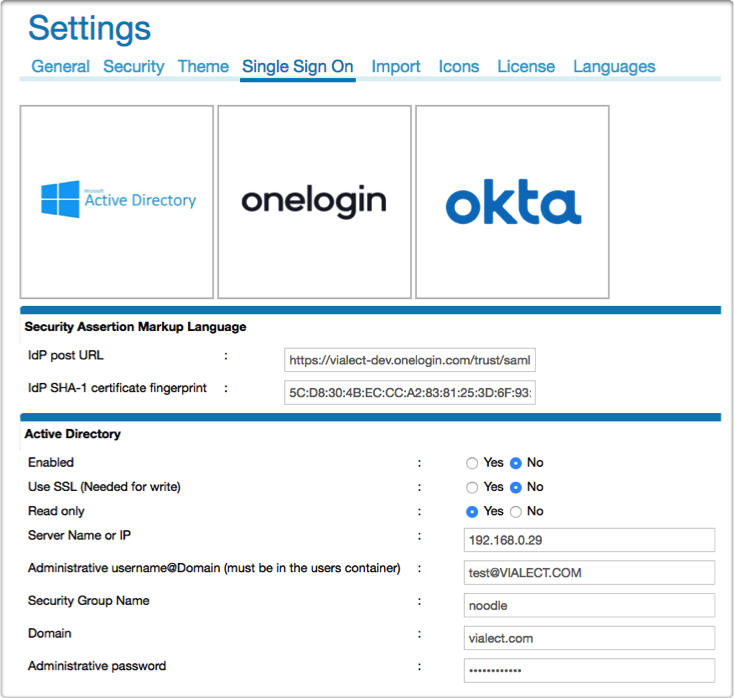Click the Settings page heading
The height and width of the screenshot is (698, 734).
click(89, 29)
